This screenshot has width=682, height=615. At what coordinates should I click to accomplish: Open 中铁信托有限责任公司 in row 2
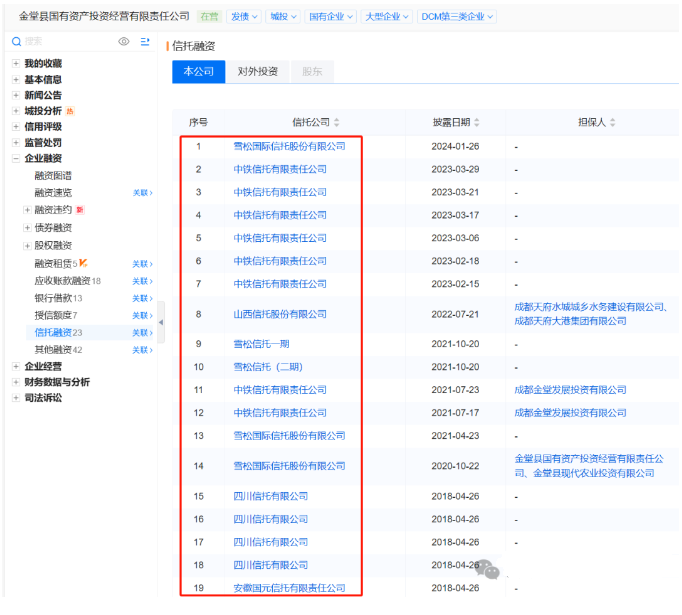[280, 169]
